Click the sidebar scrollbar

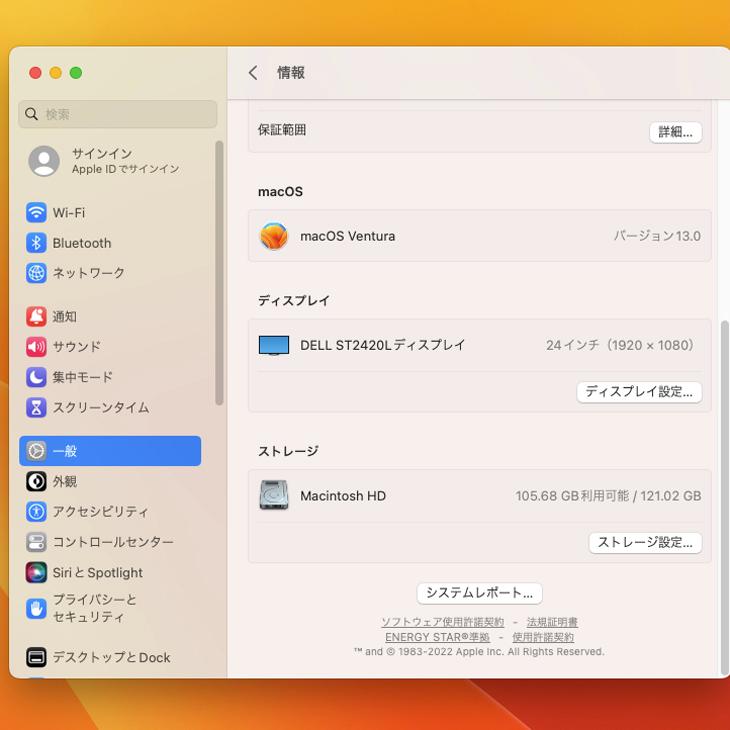pyautogui.click(x=219, y=273)
